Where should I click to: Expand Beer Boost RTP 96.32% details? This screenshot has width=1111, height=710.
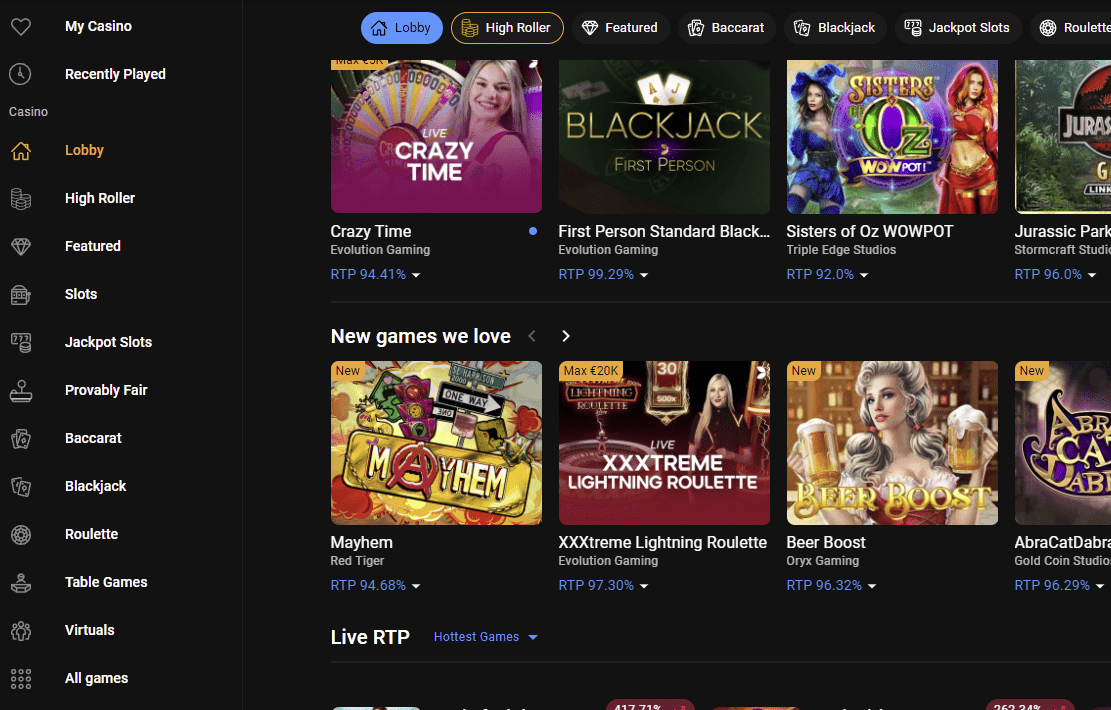click(x=832, y=585)
